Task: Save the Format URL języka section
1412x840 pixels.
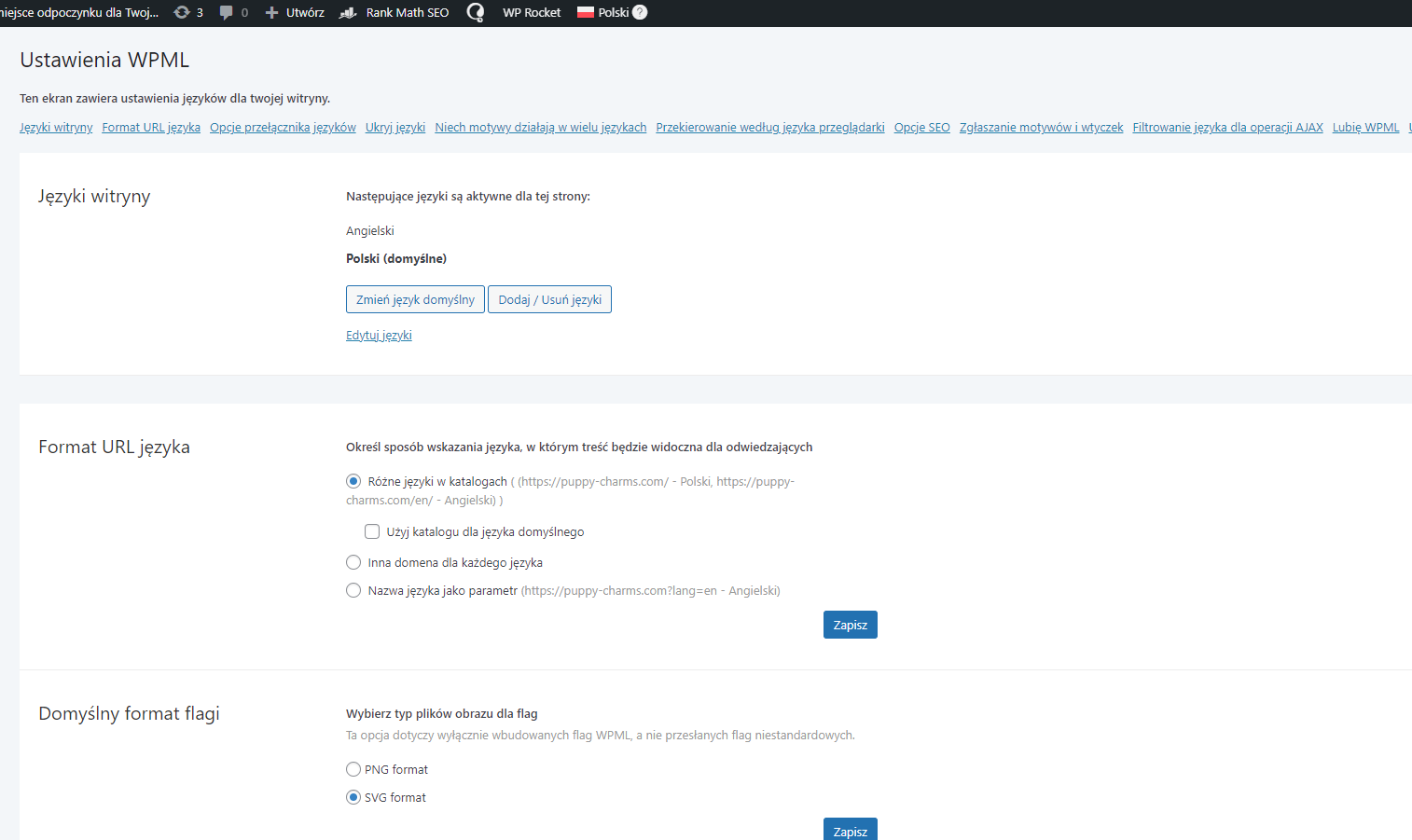Action: pyautogui.click(x=850, y=625)
